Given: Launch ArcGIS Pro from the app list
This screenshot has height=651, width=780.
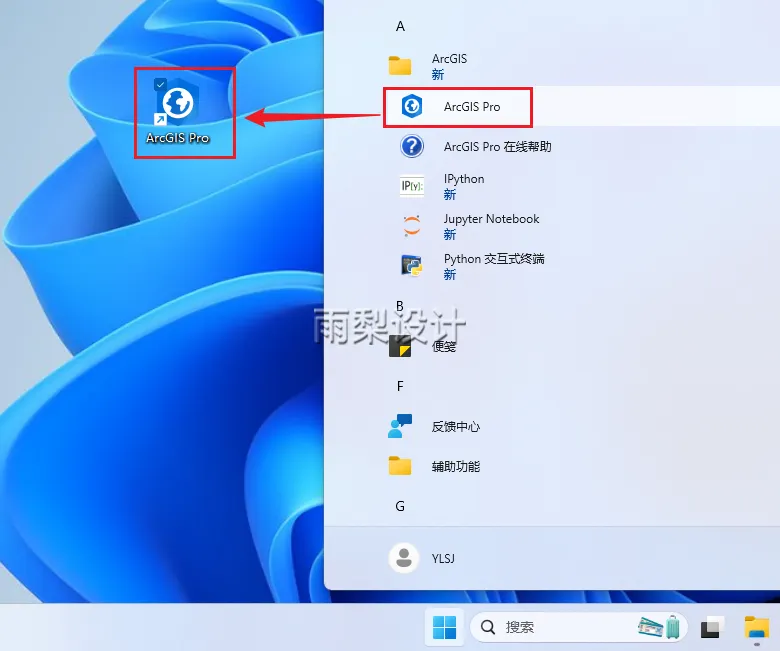Looking at the screenshot, I should tap(582, 106).
